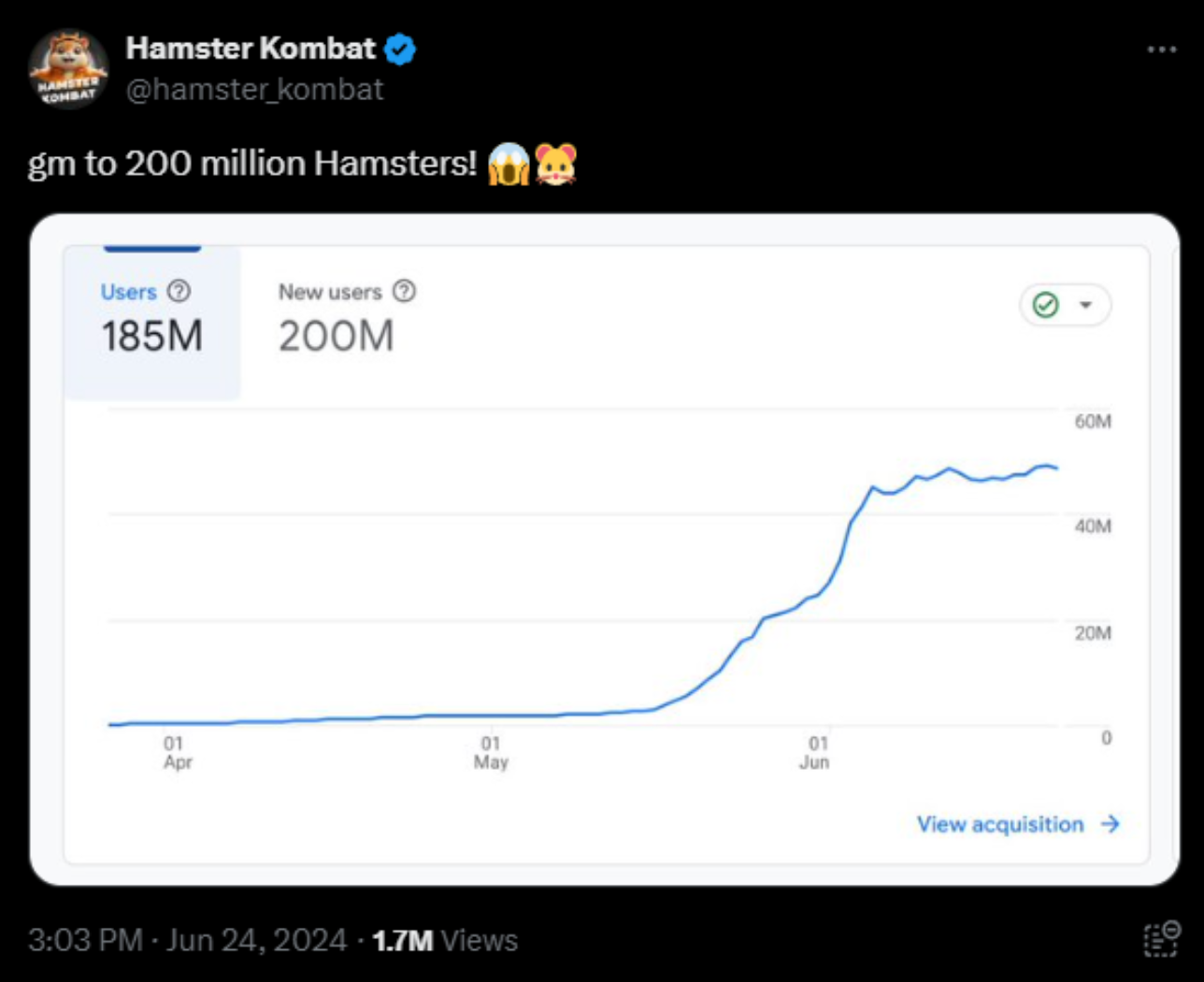The width and height of the screenshot is (1204, 982).
Task: Expand the data quality dropdown arrow
Action: pyautogui.click(x=1086, y=305)
